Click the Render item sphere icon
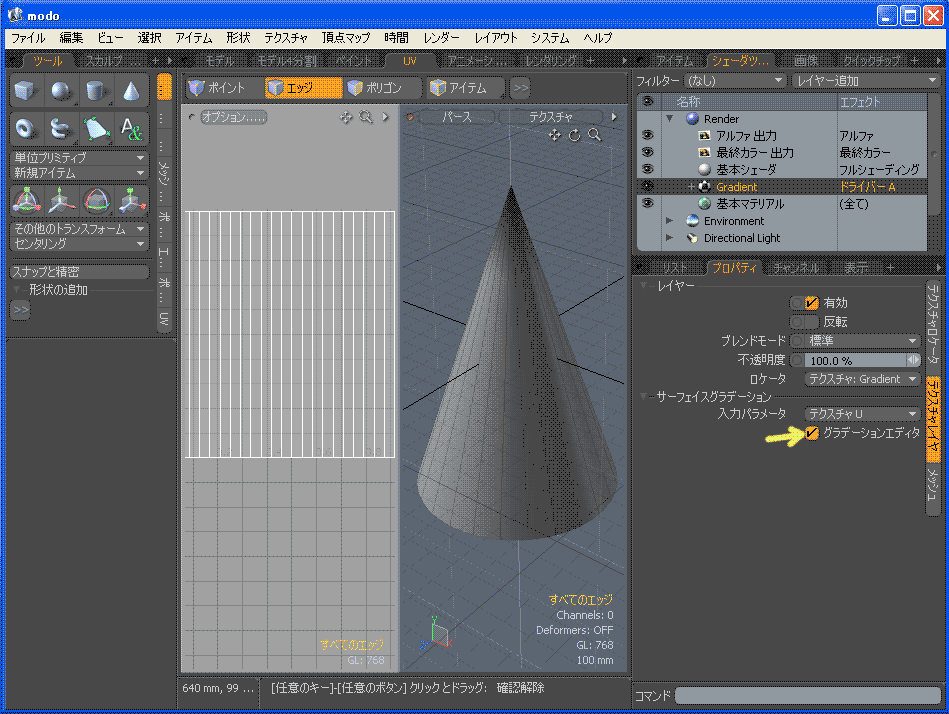This screenshot has width=949, height=714. (x=692, y=119)
